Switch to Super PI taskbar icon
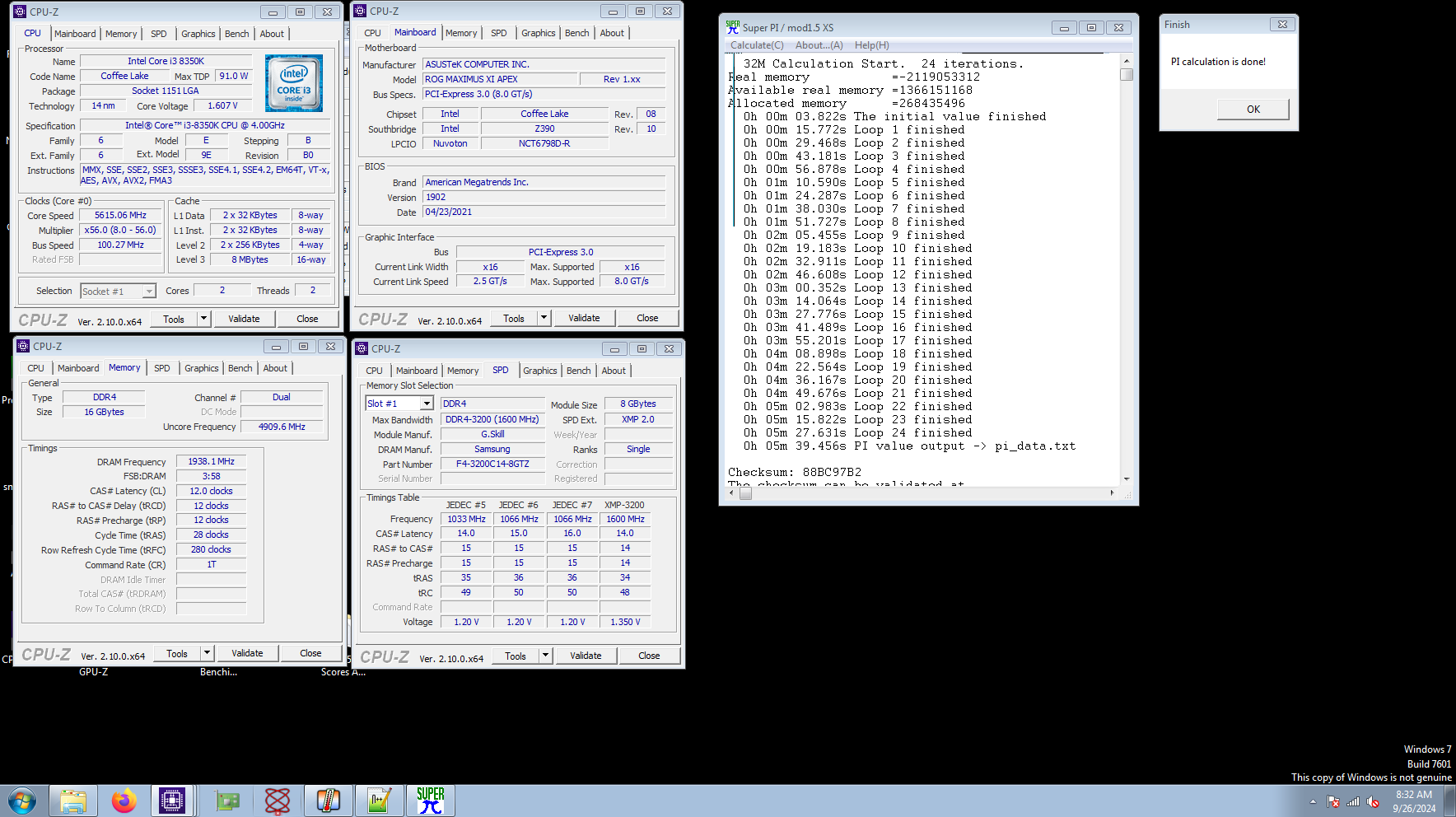 pyautogui.click(x=431, y=801)
